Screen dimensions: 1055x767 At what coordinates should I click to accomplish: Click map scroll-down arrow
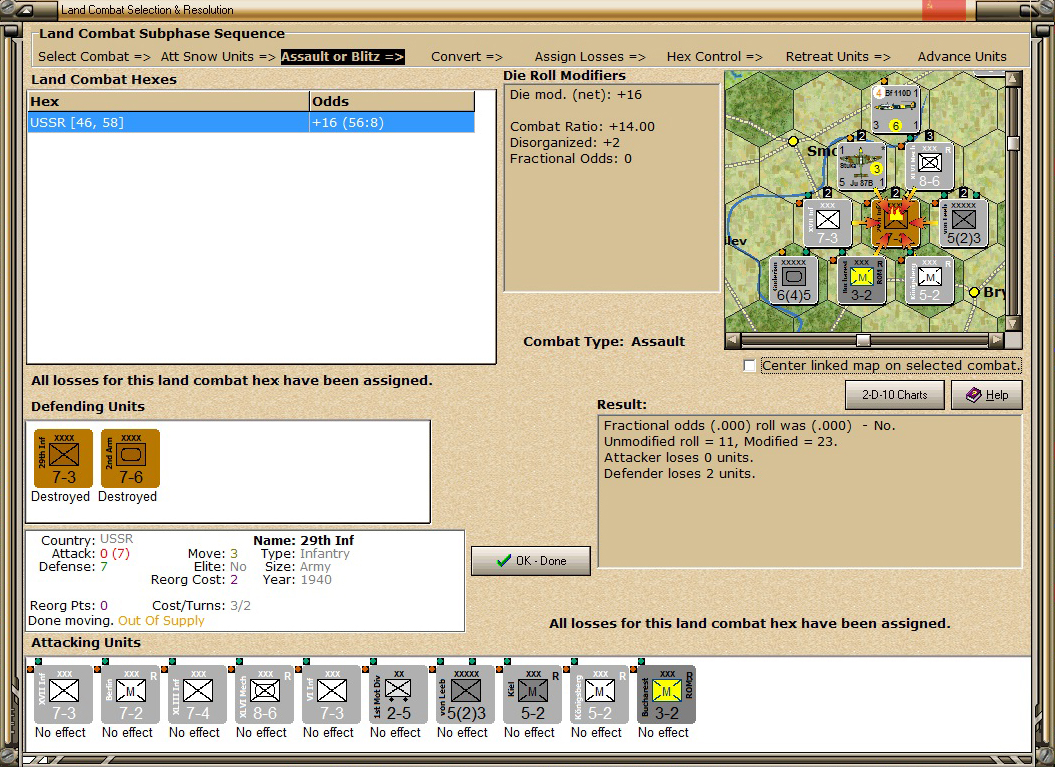pos(1013,324)
